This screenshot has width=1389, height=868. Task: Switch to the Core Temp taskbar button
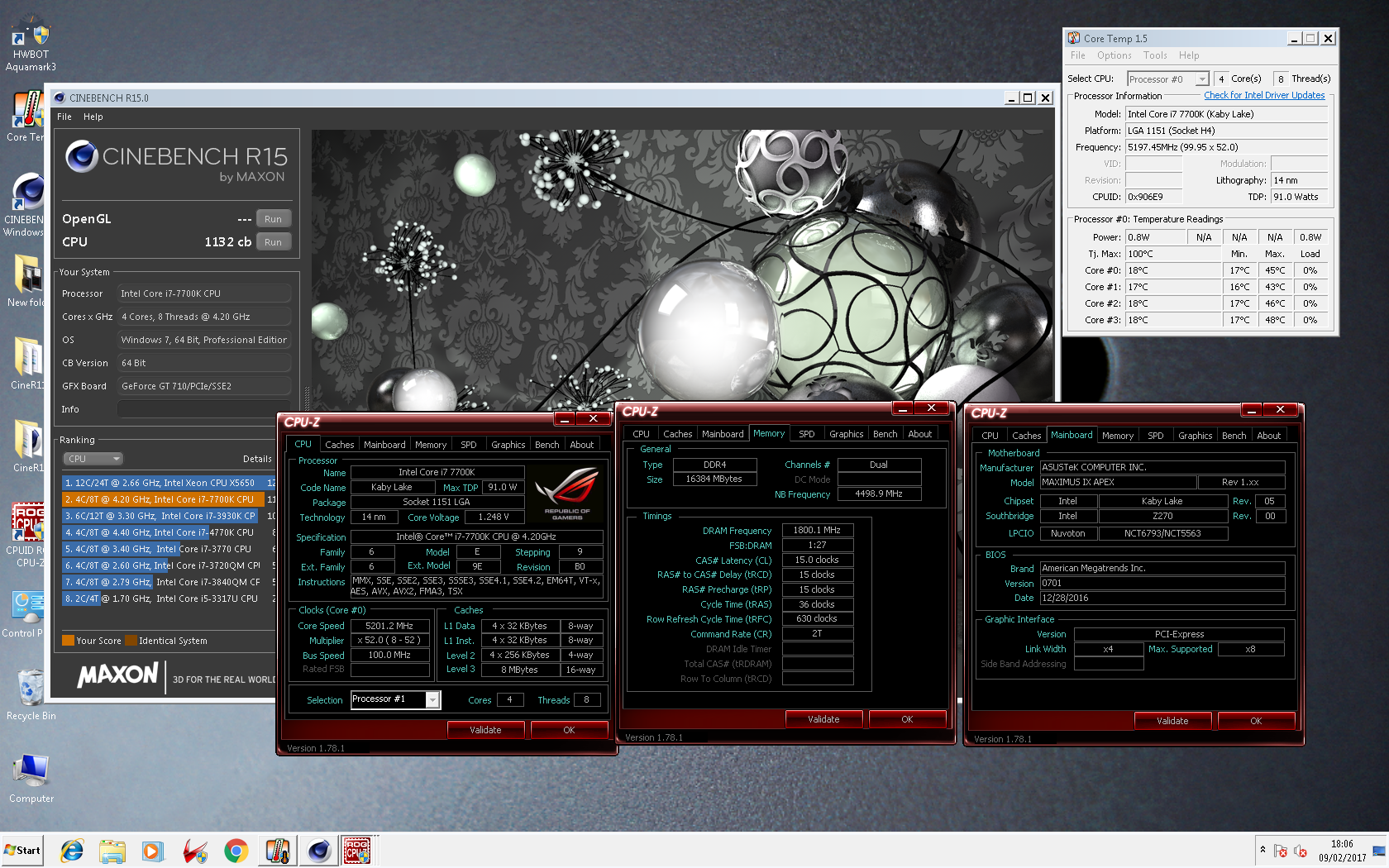click(278, 851)
